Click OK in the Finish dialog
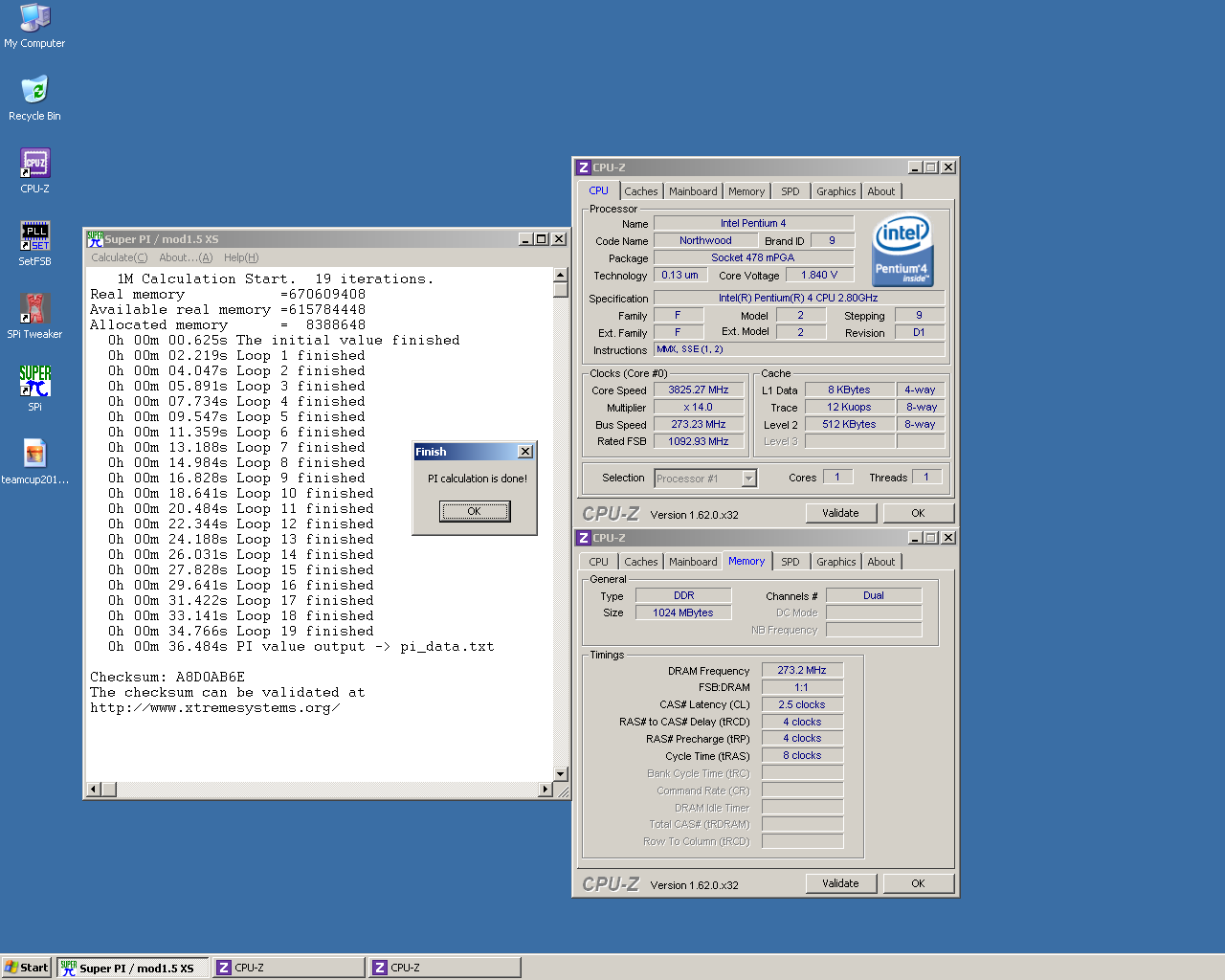The width and height of the screenshot is (1225, 980). tap(475, 511)
